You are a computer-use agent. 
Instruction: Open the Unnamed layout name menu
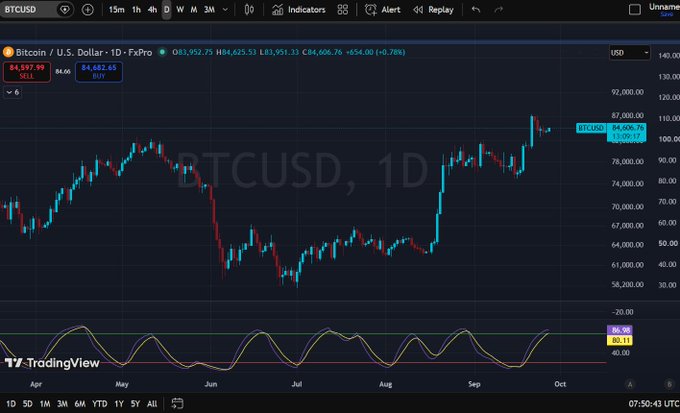click(664, 9)
